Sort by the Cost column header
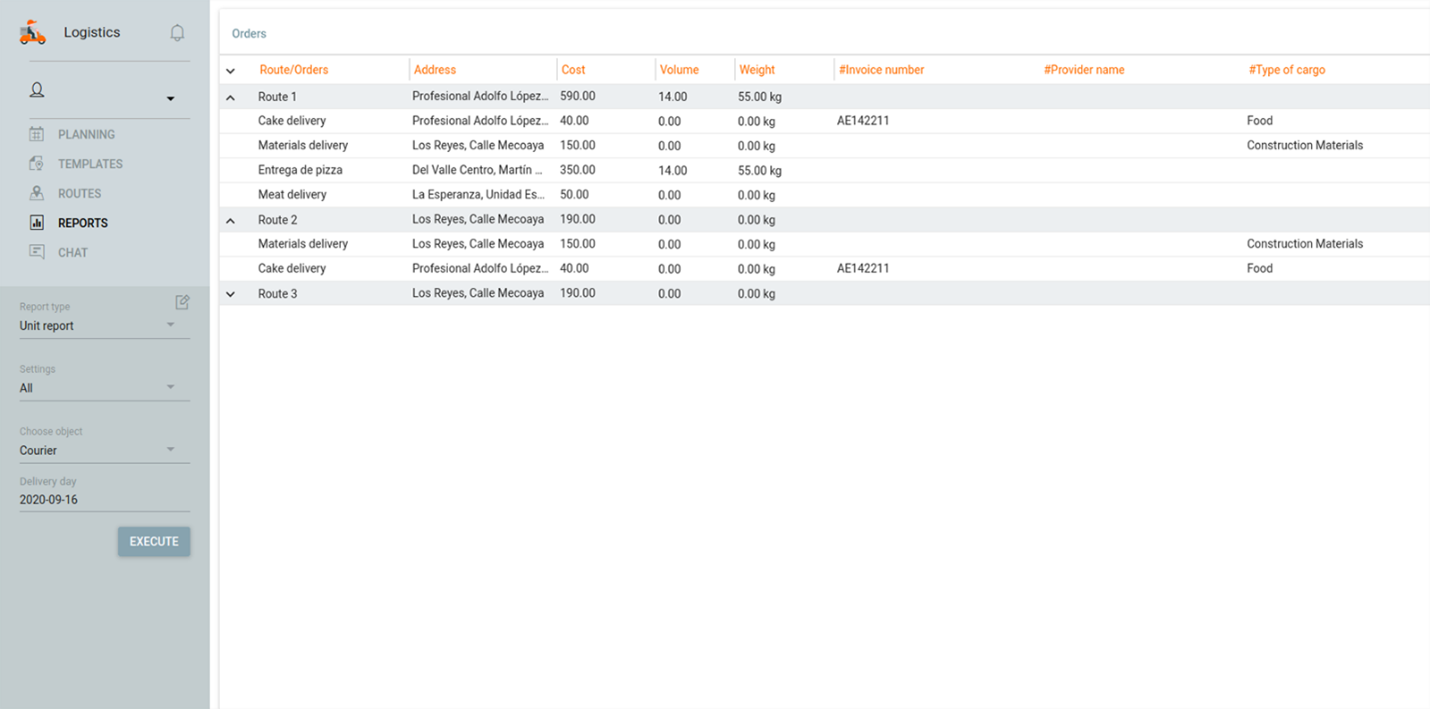Viewport: 1430px width, 709px height. coord(574,70)
